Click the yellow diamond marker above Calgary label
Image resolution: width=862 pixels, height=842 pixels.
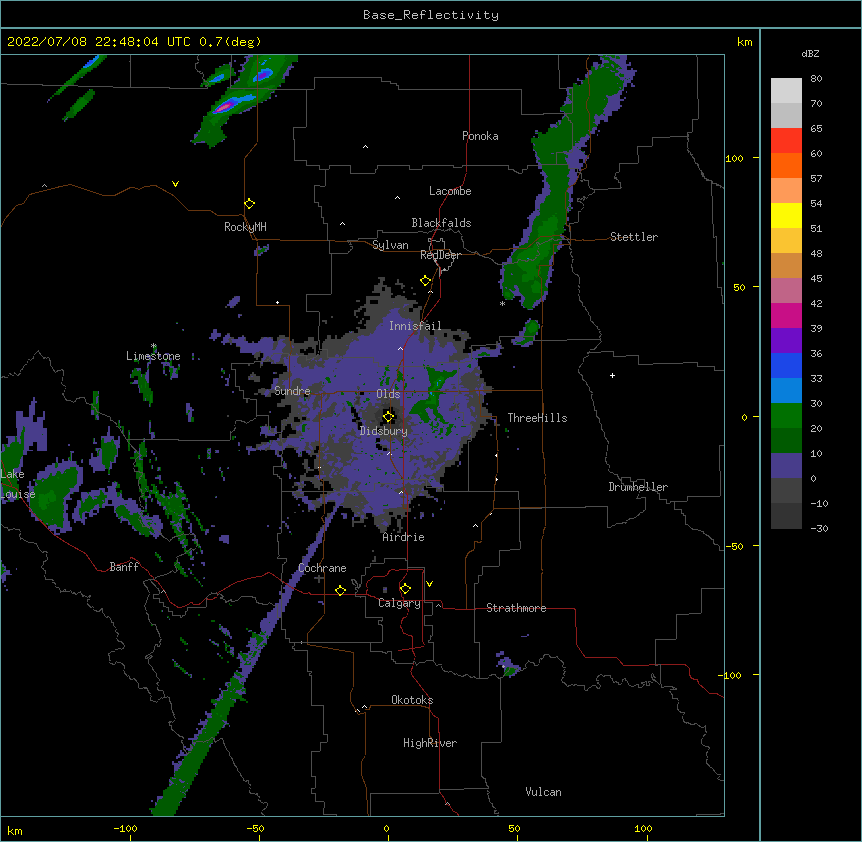(x=405, y=589)
